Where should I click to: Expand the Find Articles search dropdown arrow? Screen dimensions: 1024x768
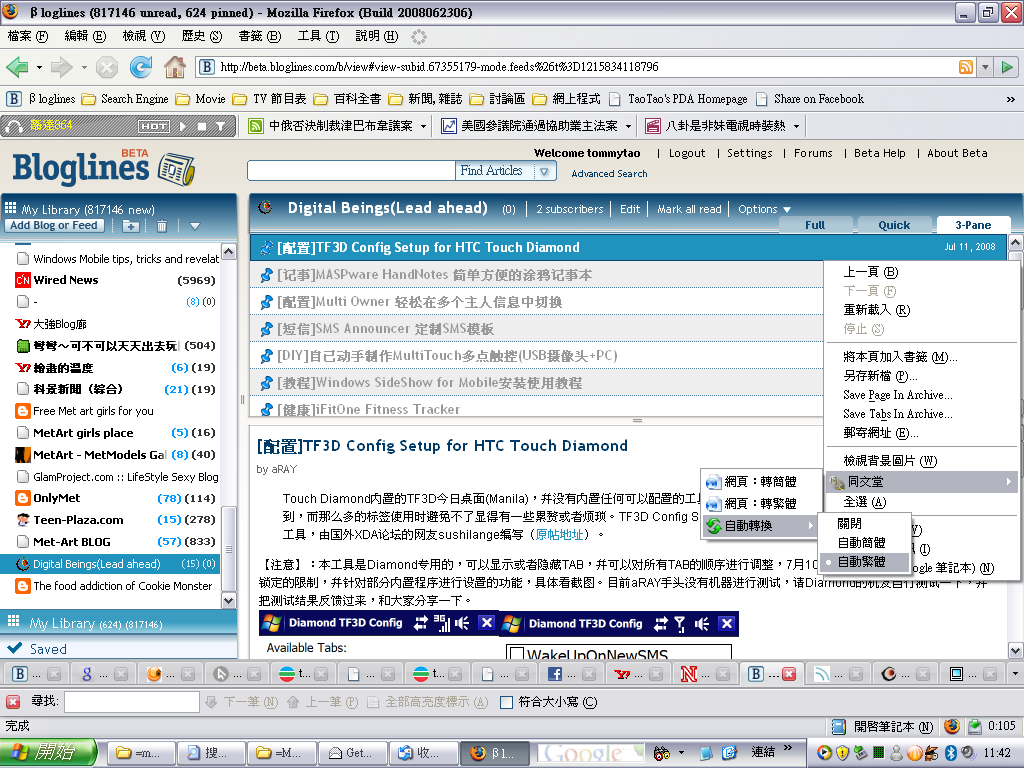tap(545, 171)
